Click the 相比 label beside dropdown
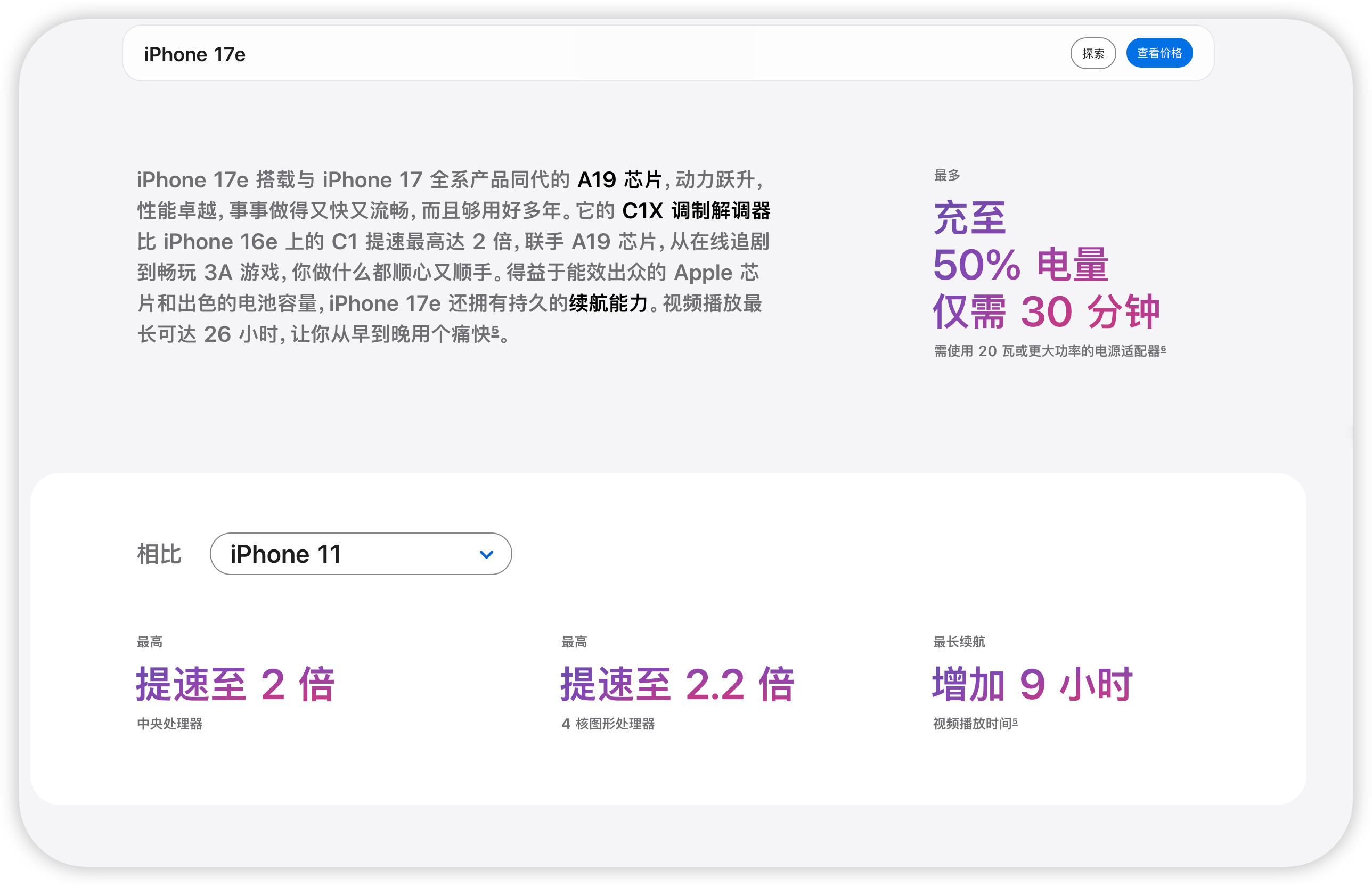1372x886 pixels. (x=159, y=554)
